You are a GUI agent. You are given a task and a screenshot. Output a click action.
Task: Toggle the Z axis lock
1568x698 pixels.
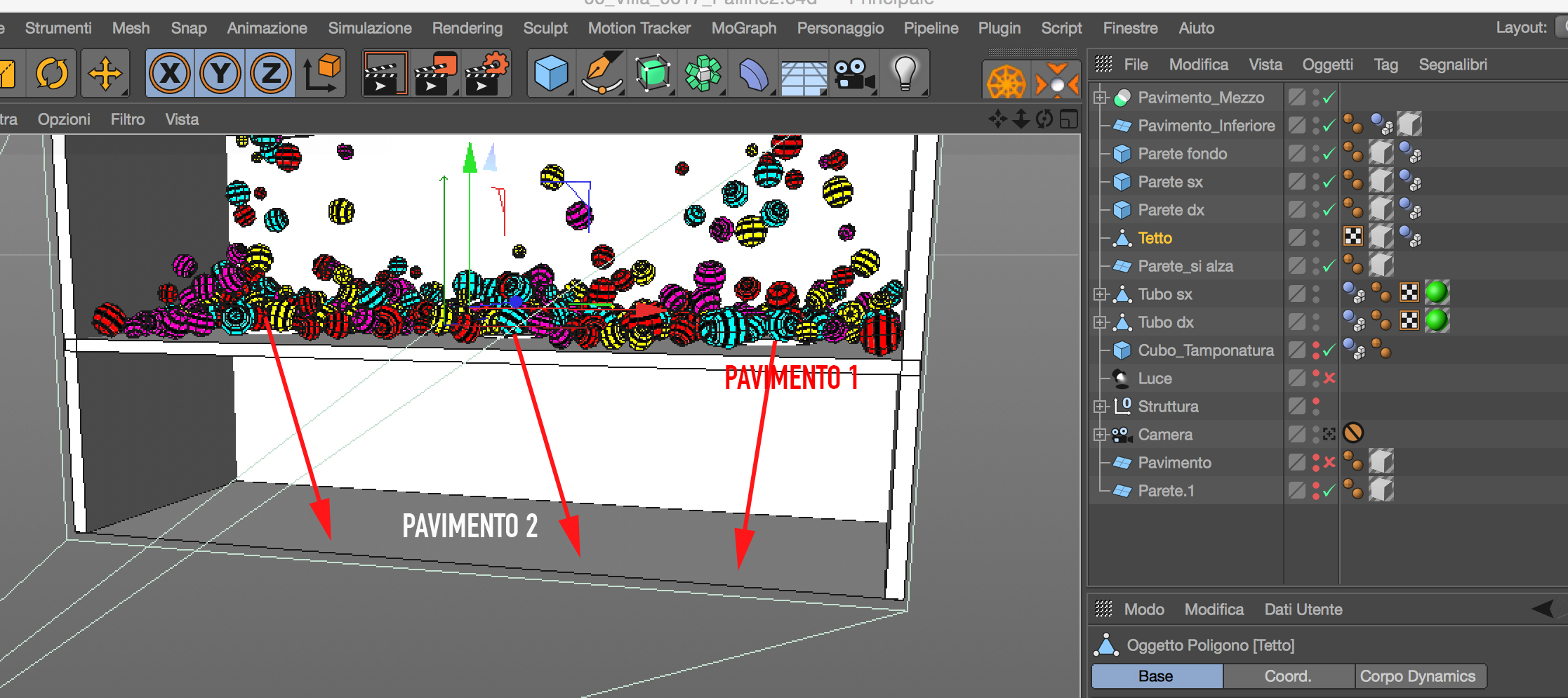[x=271, y=73]
